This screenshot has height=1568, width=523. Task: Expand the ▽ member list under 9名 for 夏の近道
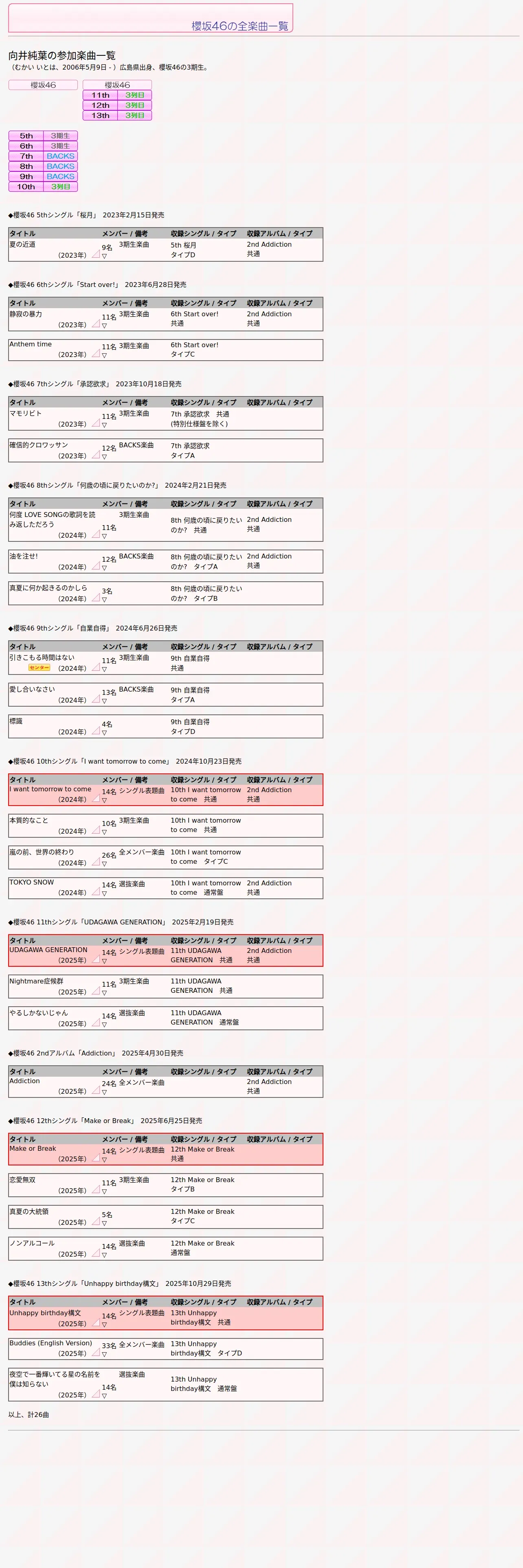tap(104, 256)
